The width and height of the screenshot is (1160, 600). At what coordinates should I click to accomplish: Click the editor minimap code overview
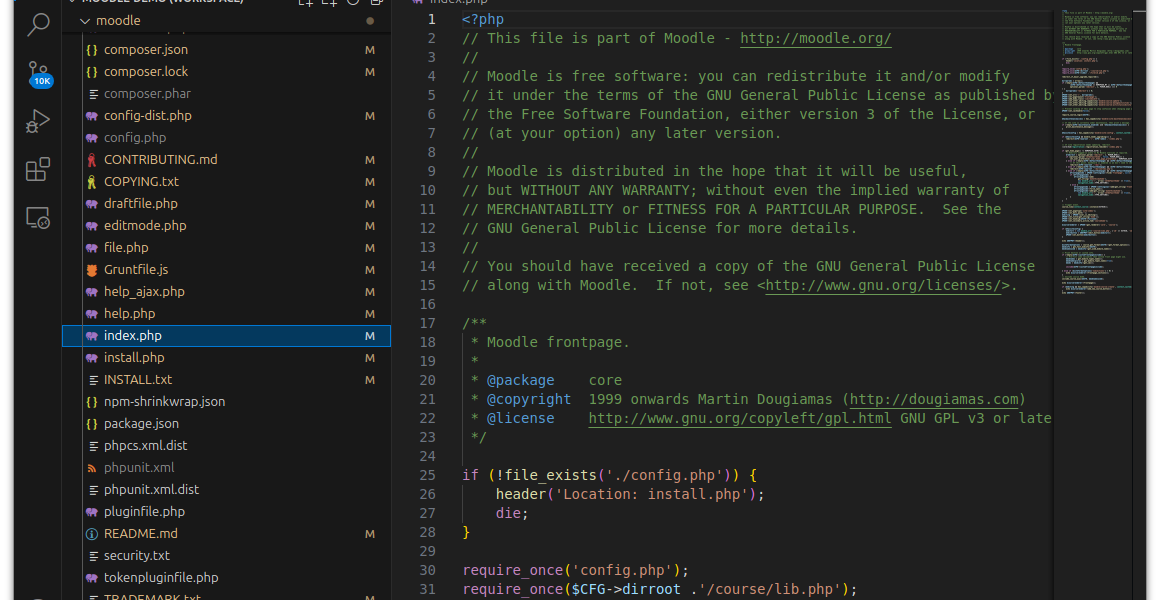pyautogui.click(x=1097, y=152)
